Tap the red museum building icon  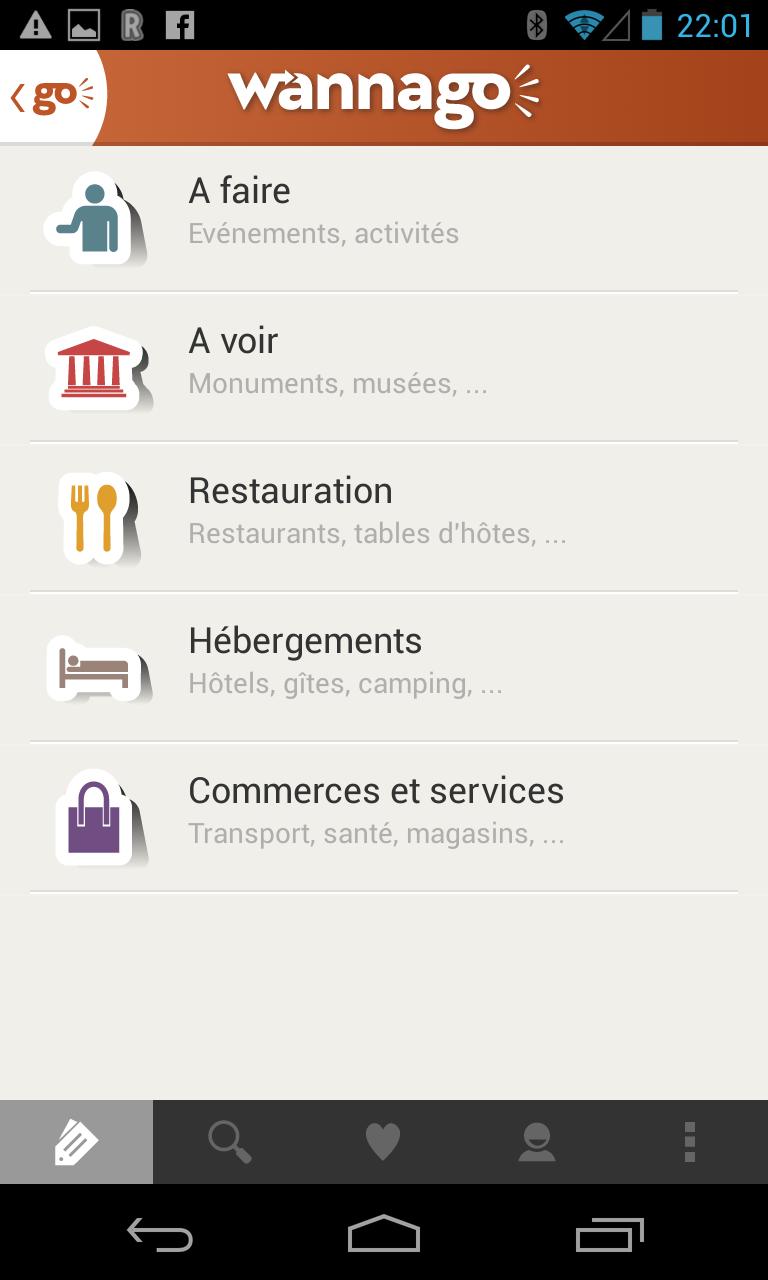94,368
